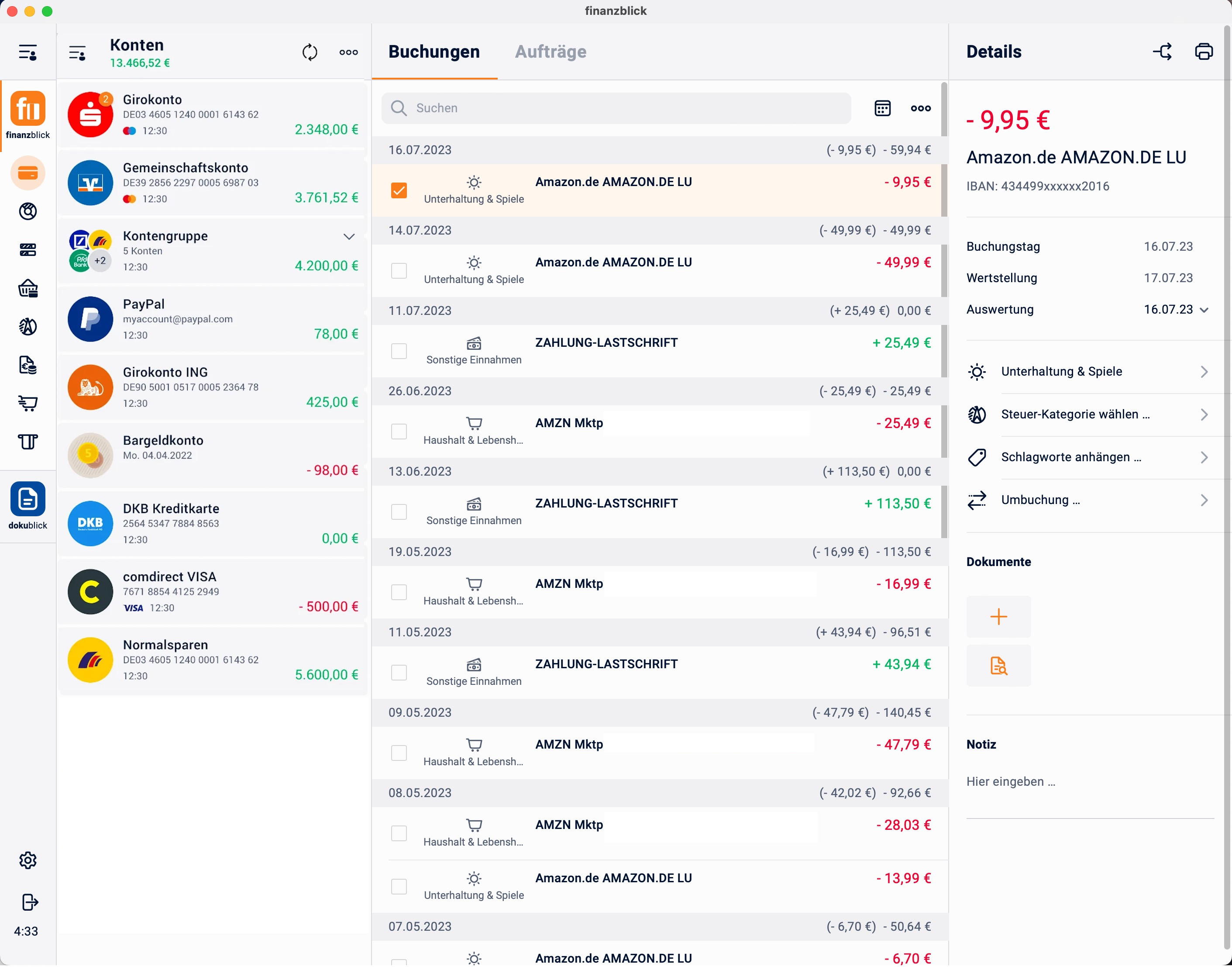
Task: Open settings gear in left sidebar
Action: pyautogui.click(x=28, y=860)
